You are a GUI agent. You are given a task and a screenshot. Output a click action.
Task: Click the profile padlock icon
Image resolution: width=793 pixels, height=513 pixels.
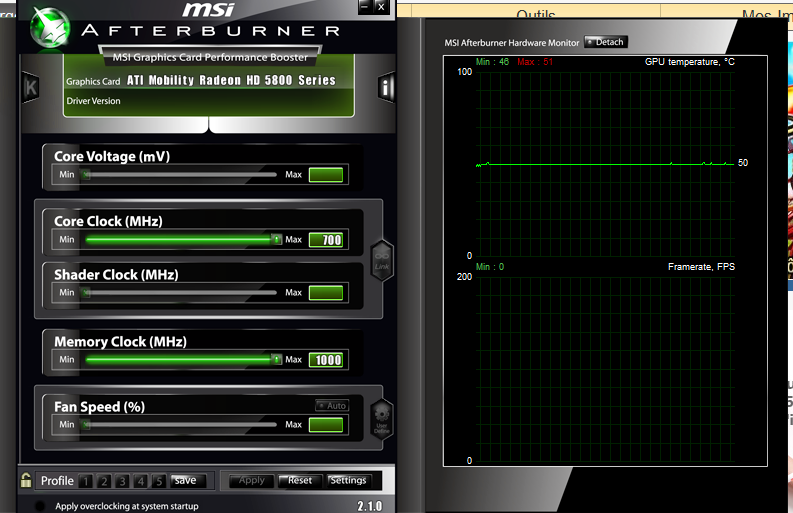(x=26, y=481)
